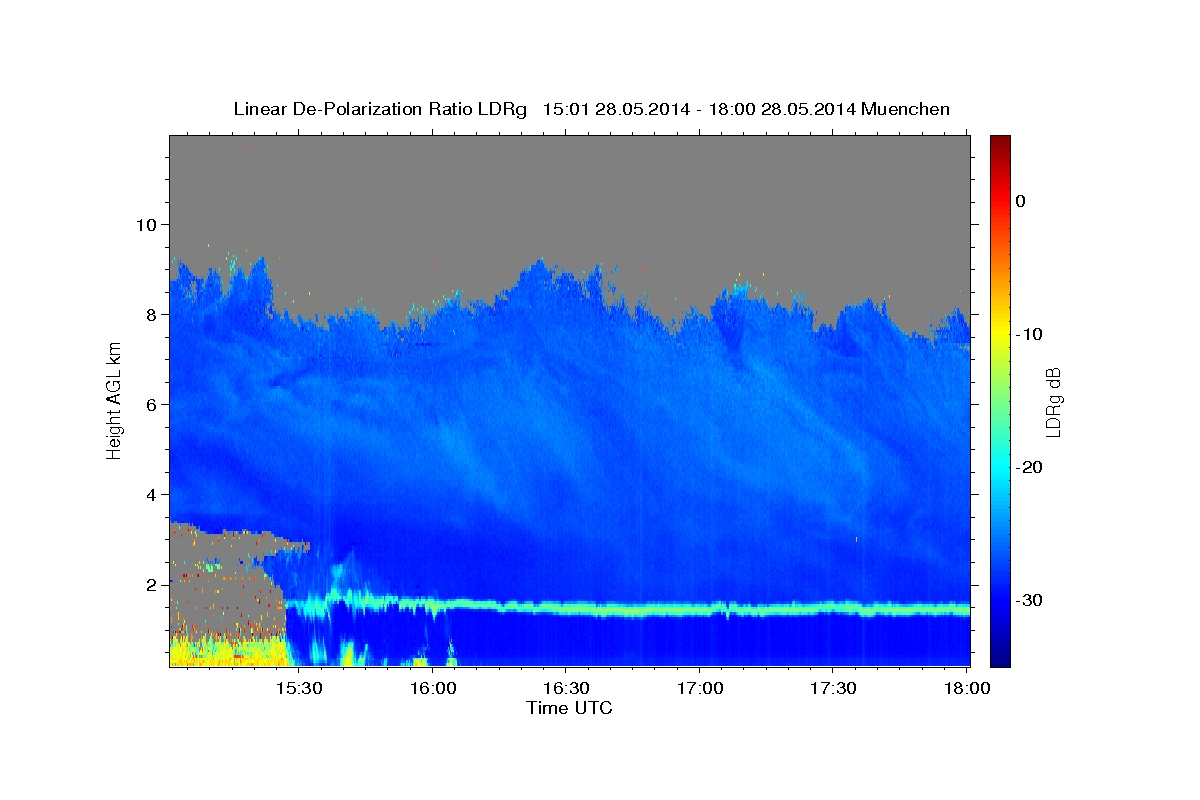This screenshot has width=1200, height=800.
Task: Click the 'Time UTC' axis label
Action: click(x=569, y=708)
